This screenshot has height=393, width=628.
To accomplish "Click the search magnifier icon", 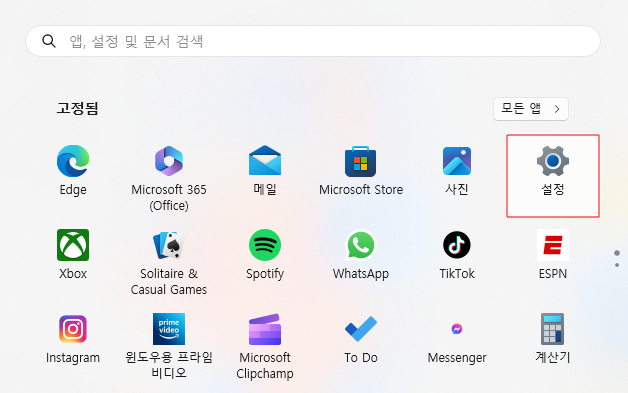I will point(49,41).
